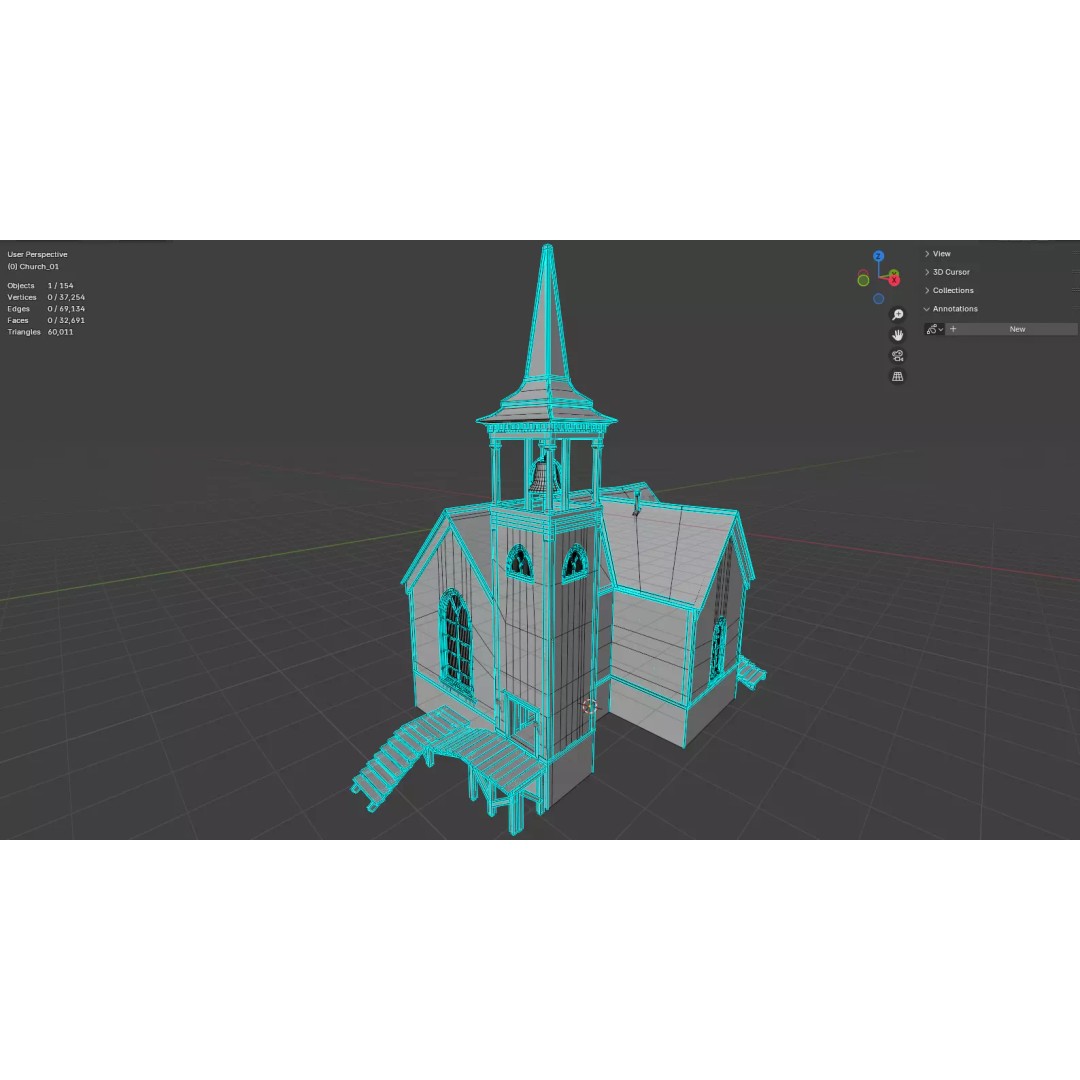Click the annotation draw tool icon beside New
Screen dimensions: 1080x1080
tap(932, 329)
